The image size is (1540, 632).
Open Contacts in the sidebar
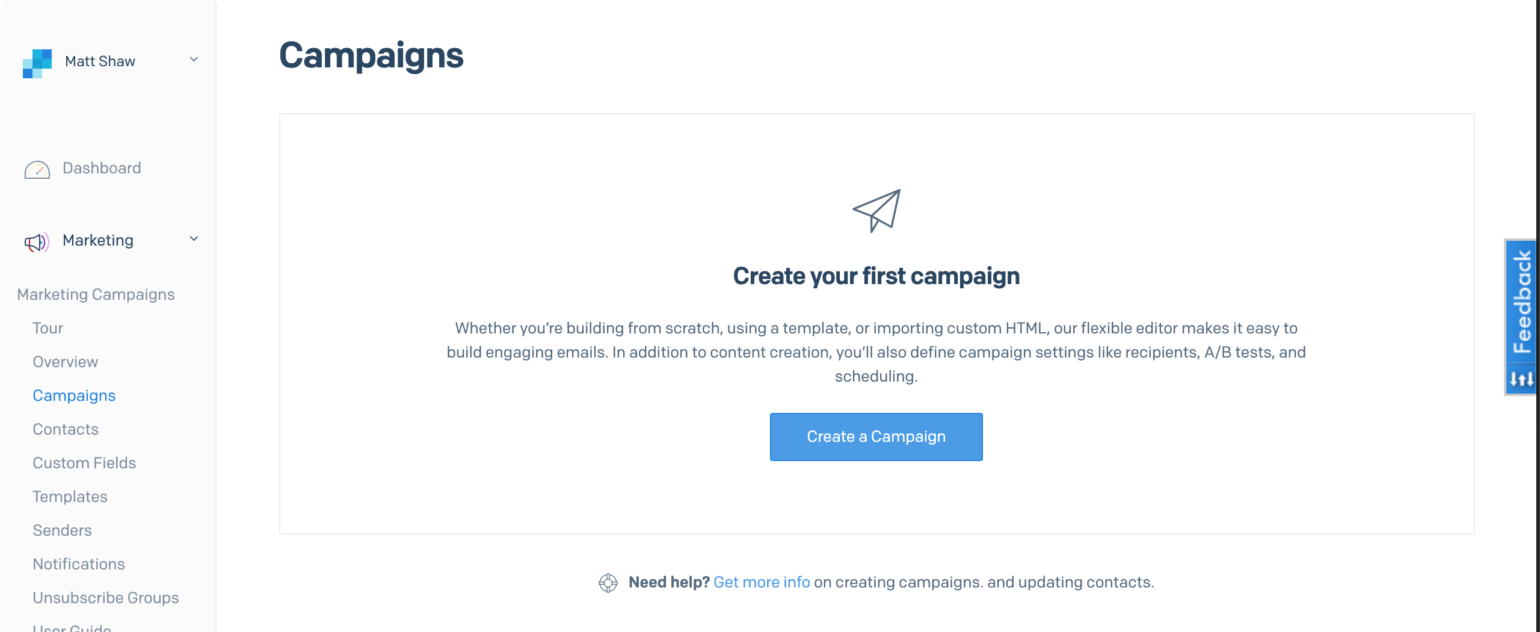65,429
